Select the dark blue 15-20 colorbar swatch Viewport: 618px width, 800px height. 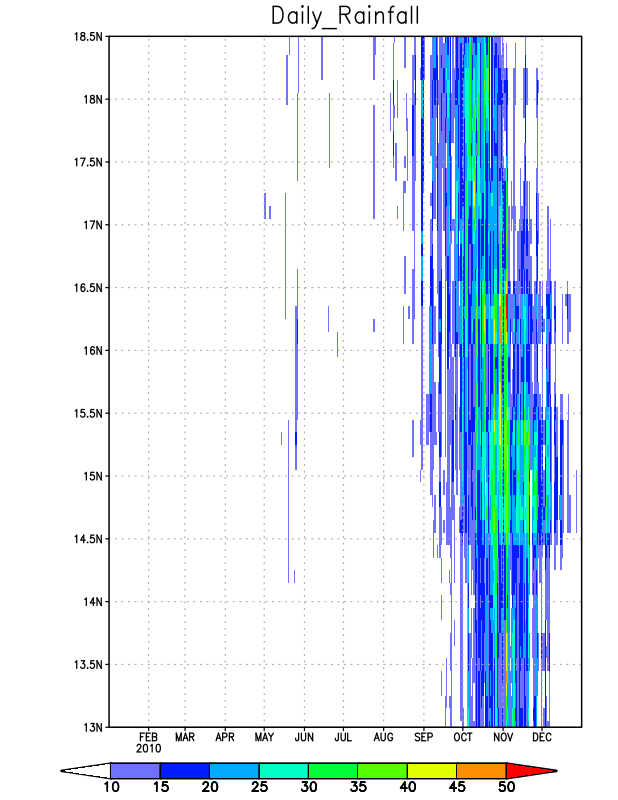pyautogui.click(x=185, y=770)
